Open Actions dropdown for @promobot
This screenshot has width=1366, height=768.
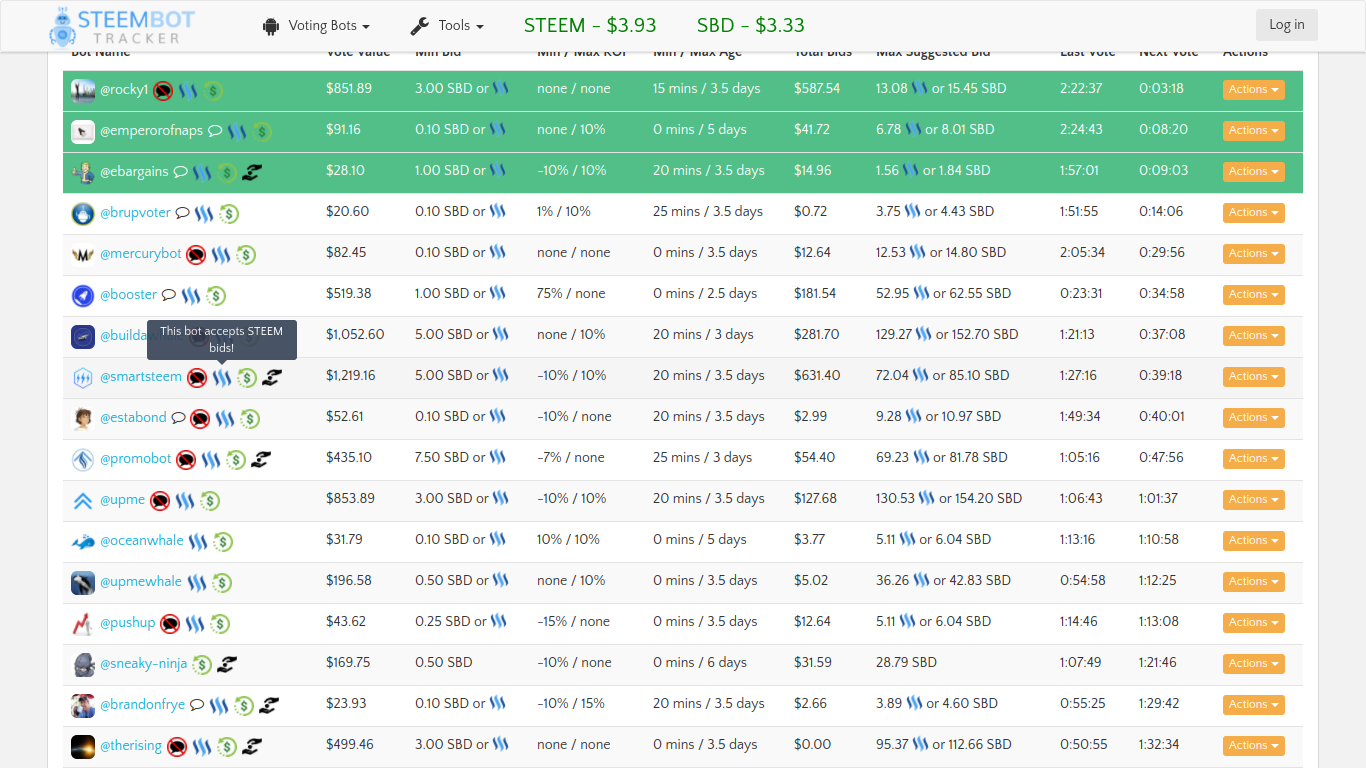tap(1254, 459)
